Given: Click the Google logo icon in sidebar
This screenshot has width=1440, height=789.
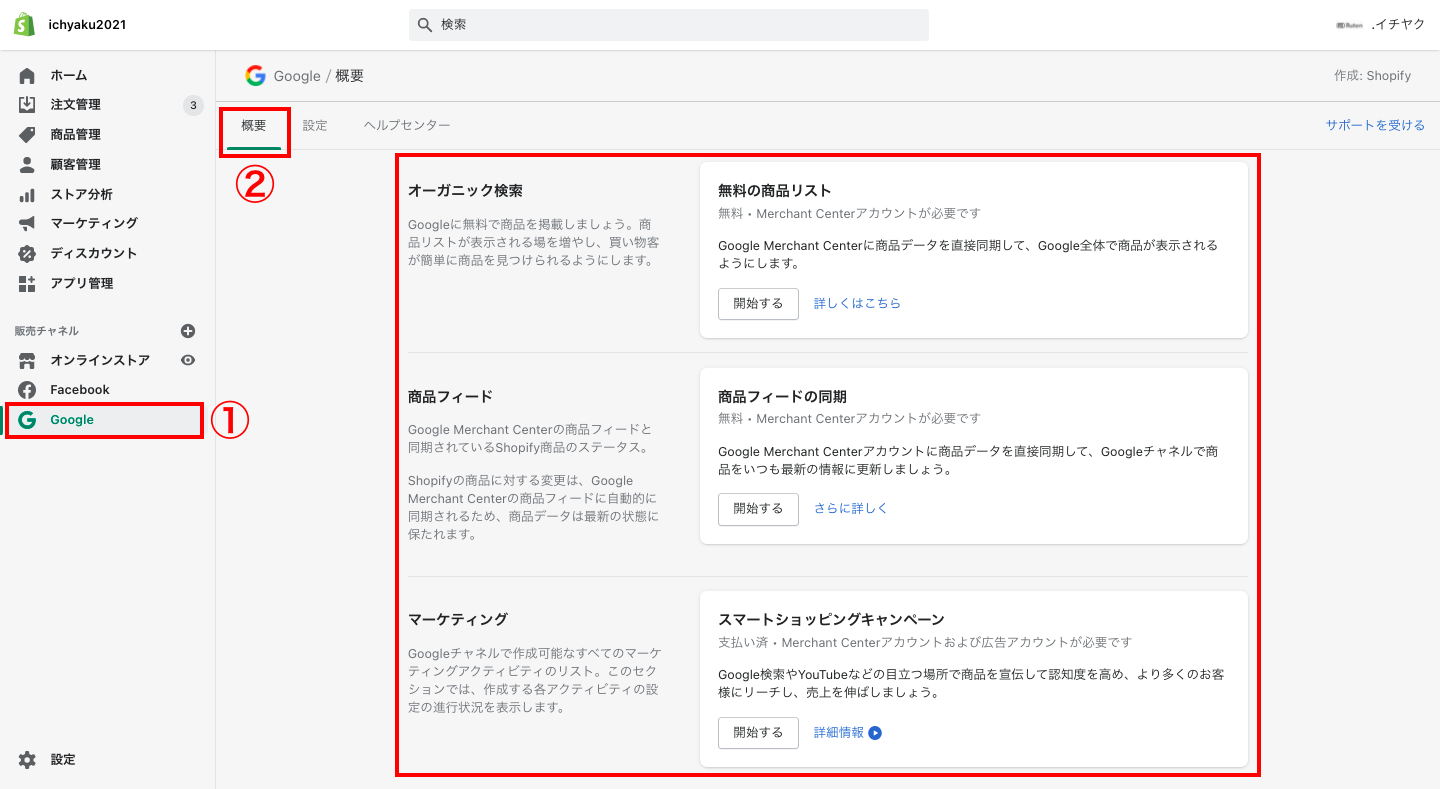Looking at the screenshot, I should point(27,420).
